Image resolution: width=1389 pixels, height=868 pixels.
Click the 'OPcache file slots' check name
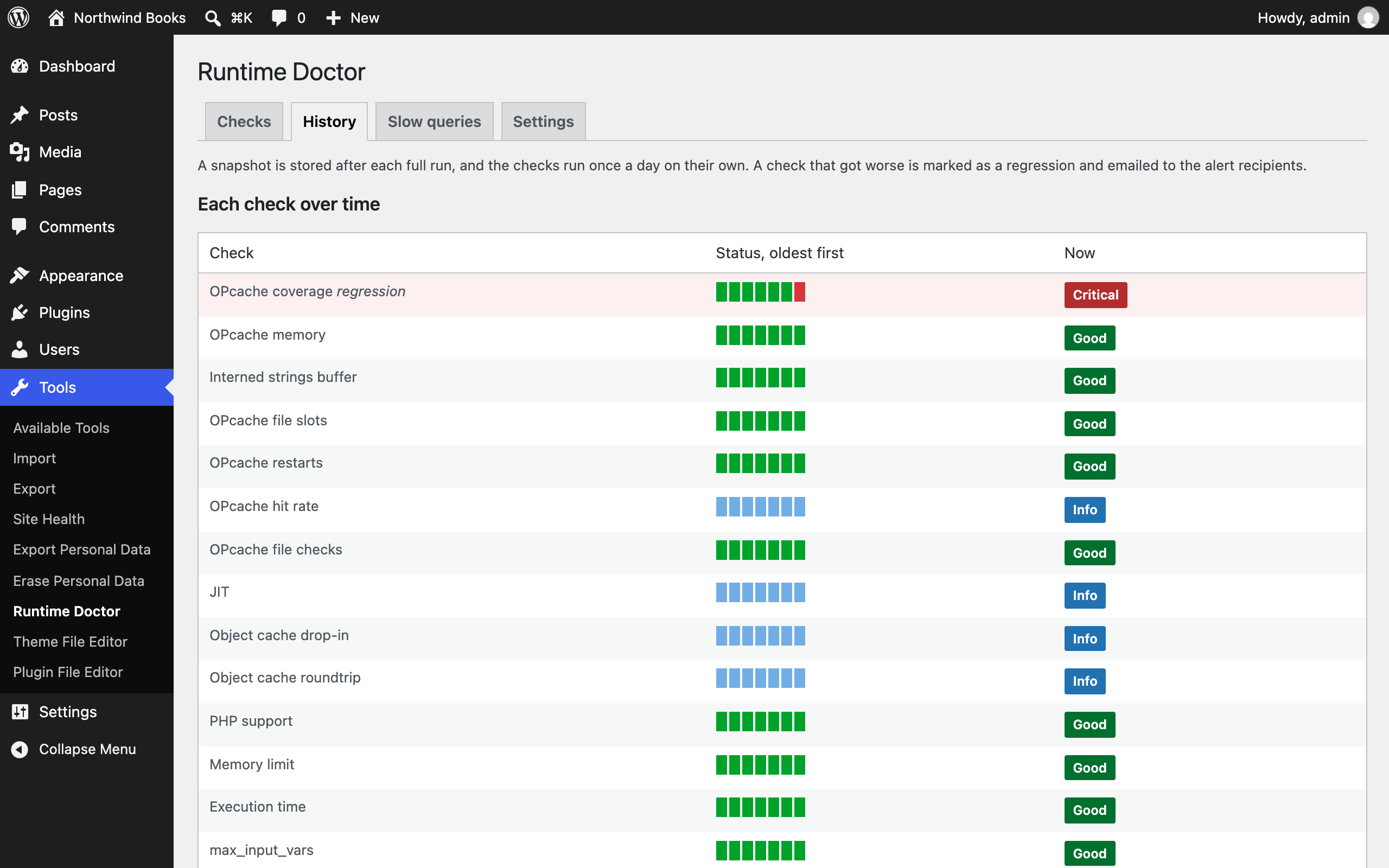(x=268, y=420)
